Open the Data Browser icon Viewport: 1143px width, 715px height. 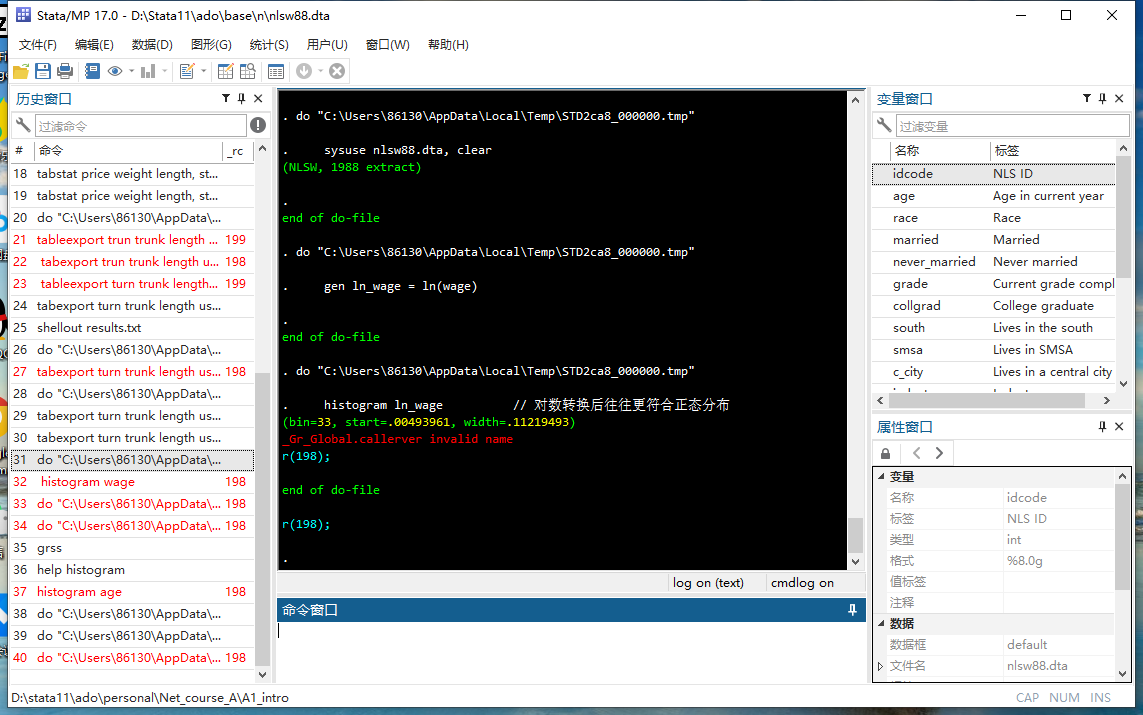tap(246, 71)
